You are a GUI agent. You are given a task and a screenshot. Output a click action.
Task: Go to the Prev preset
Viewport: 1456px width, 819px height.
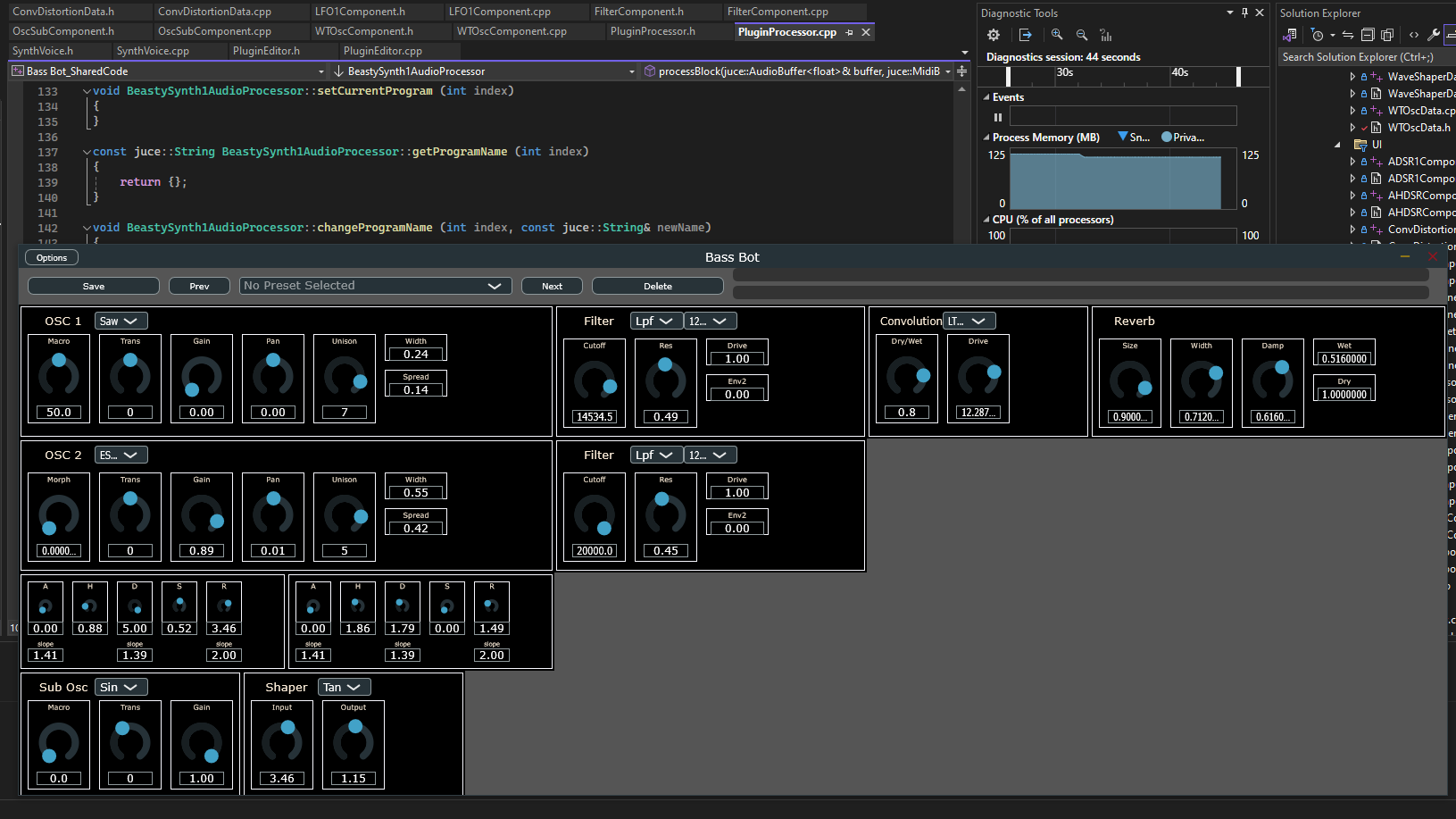(x=199, y=286)
